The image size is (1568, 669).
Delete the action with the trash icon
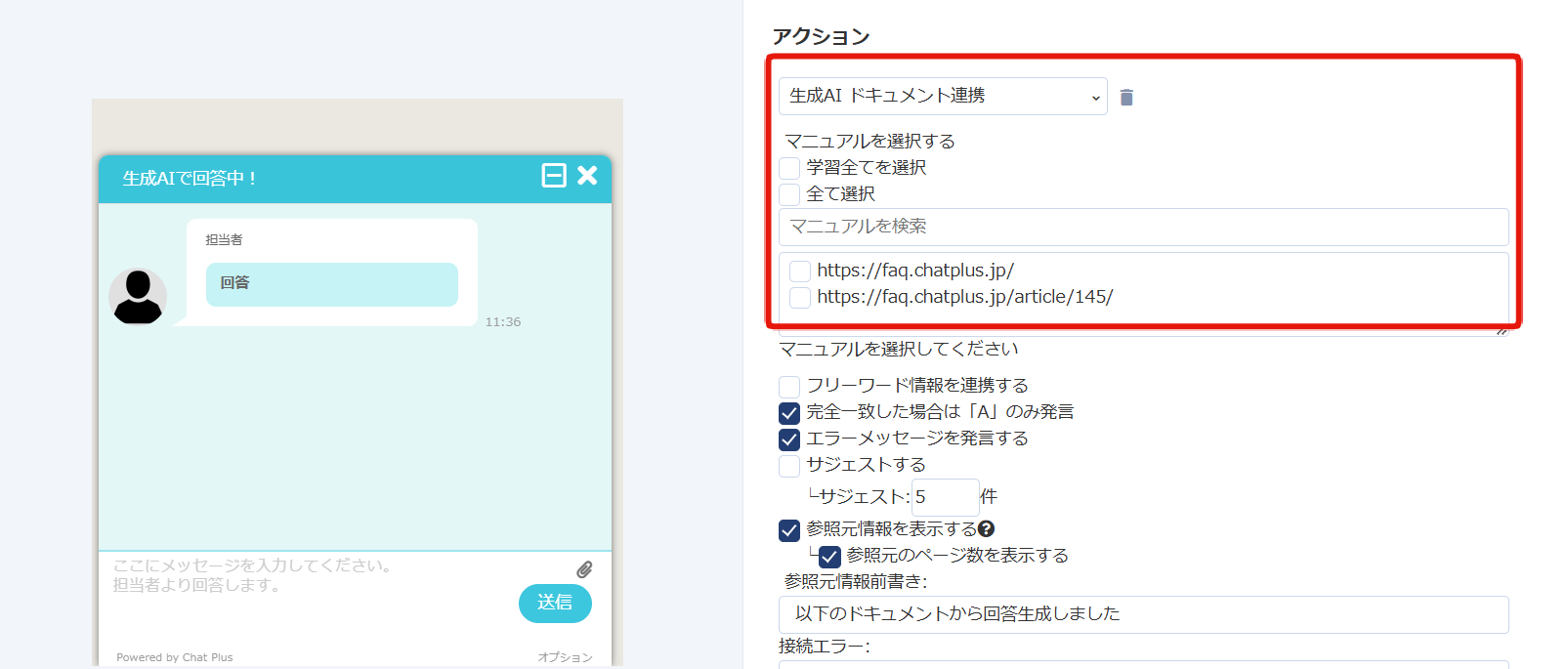(1126, 97)
